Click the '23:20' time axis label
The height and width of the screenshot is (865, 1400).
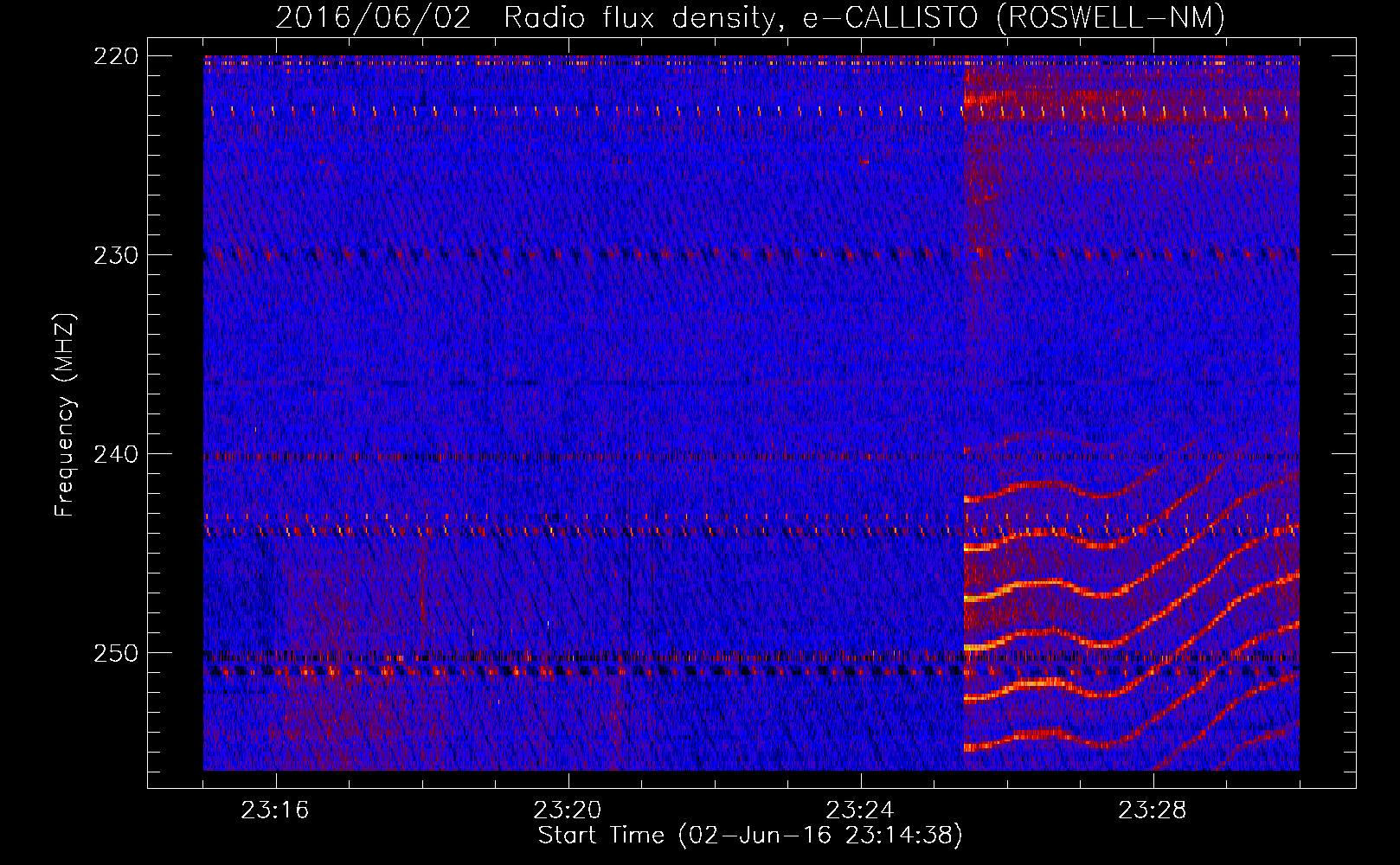(568, 811)
